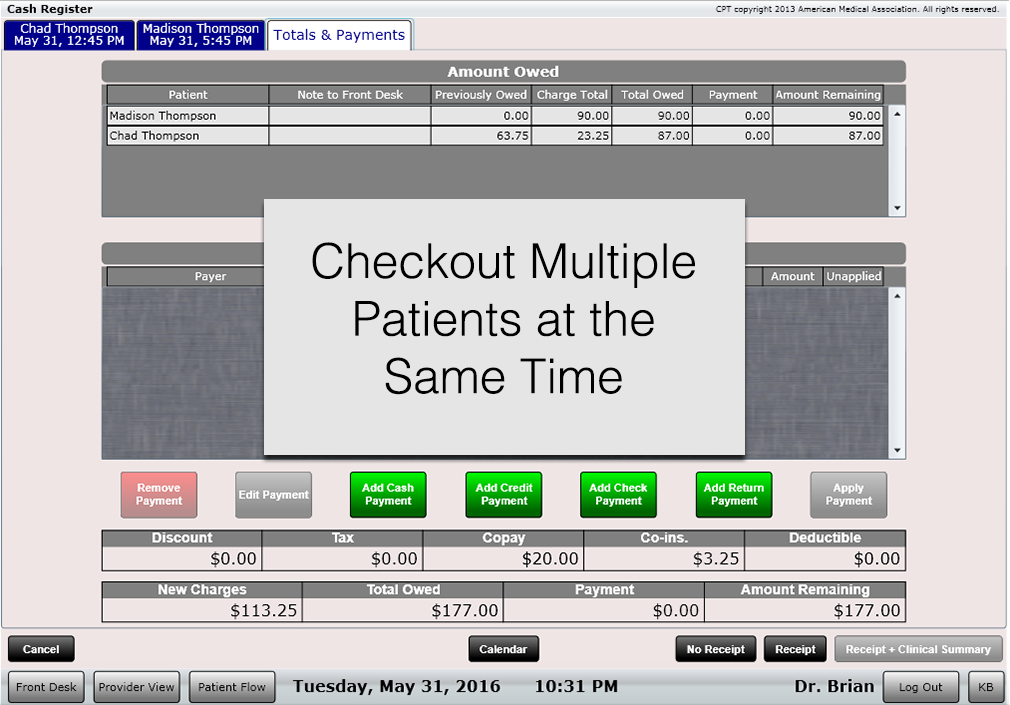Click the Add Check Payment button
Image resolution: width=1010 pixels, height=705 pixels.
[x=617, y=494]
